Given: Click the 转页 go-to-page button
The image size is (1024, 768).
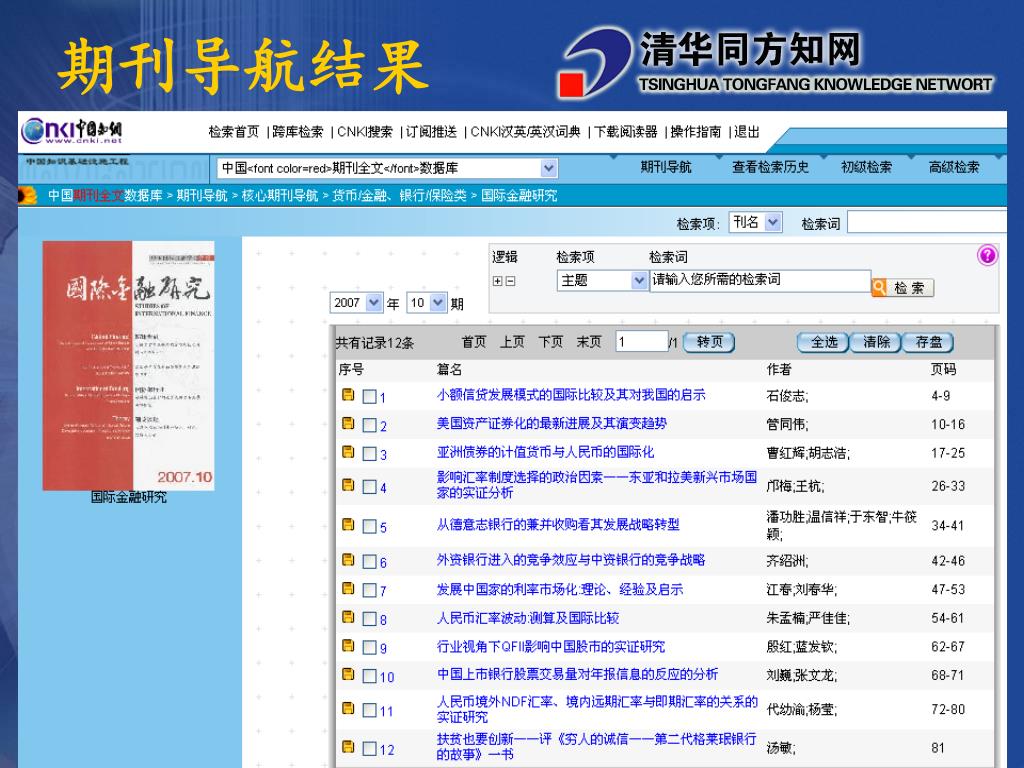Looking at the screenshot, I should pyautogui.click(x=709, y=342).
